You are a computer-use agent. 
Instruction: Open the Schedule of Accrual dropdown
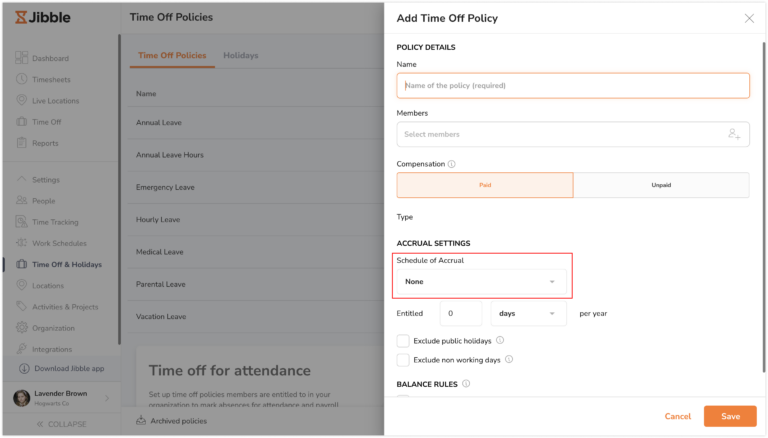(482, 282)
